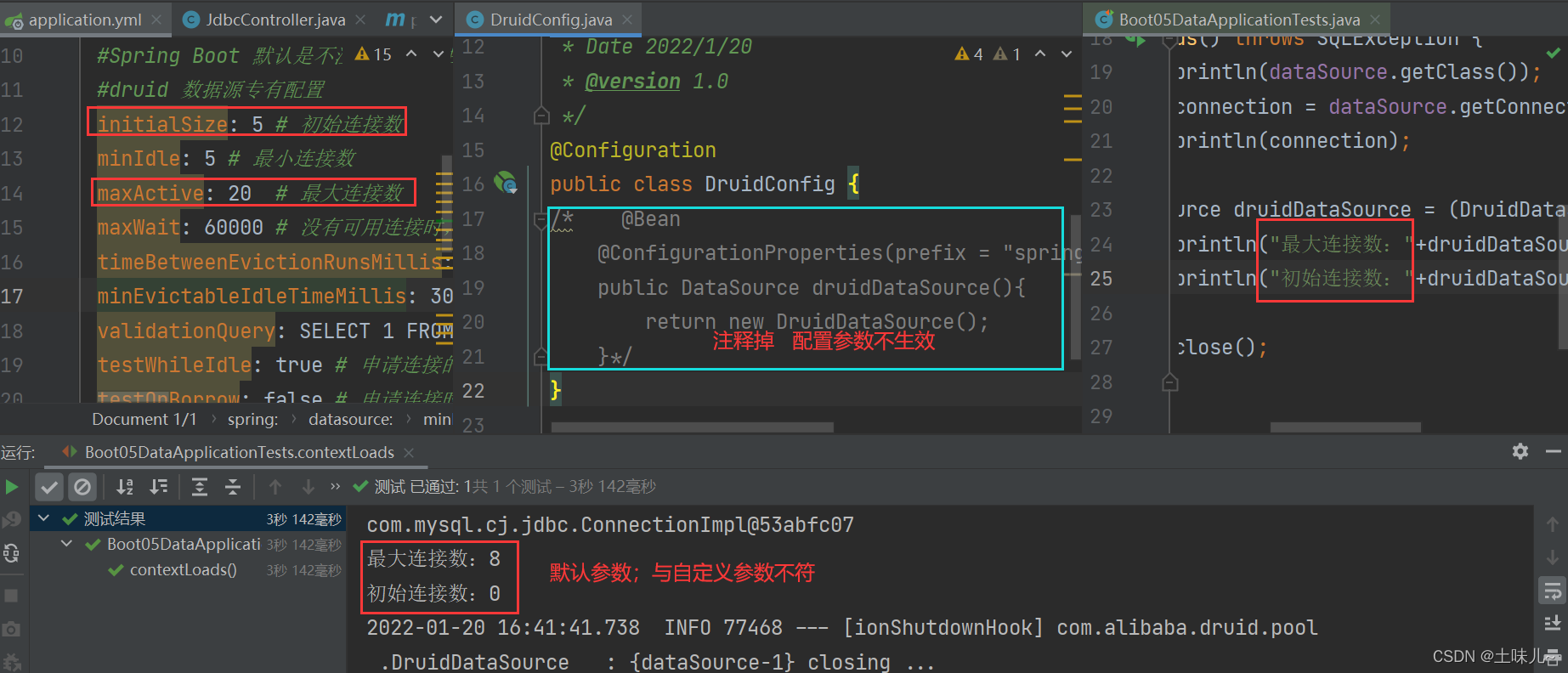1568x673 pixels.
Task: Go to previous problem in DruidConfig
Action: 1040,54
